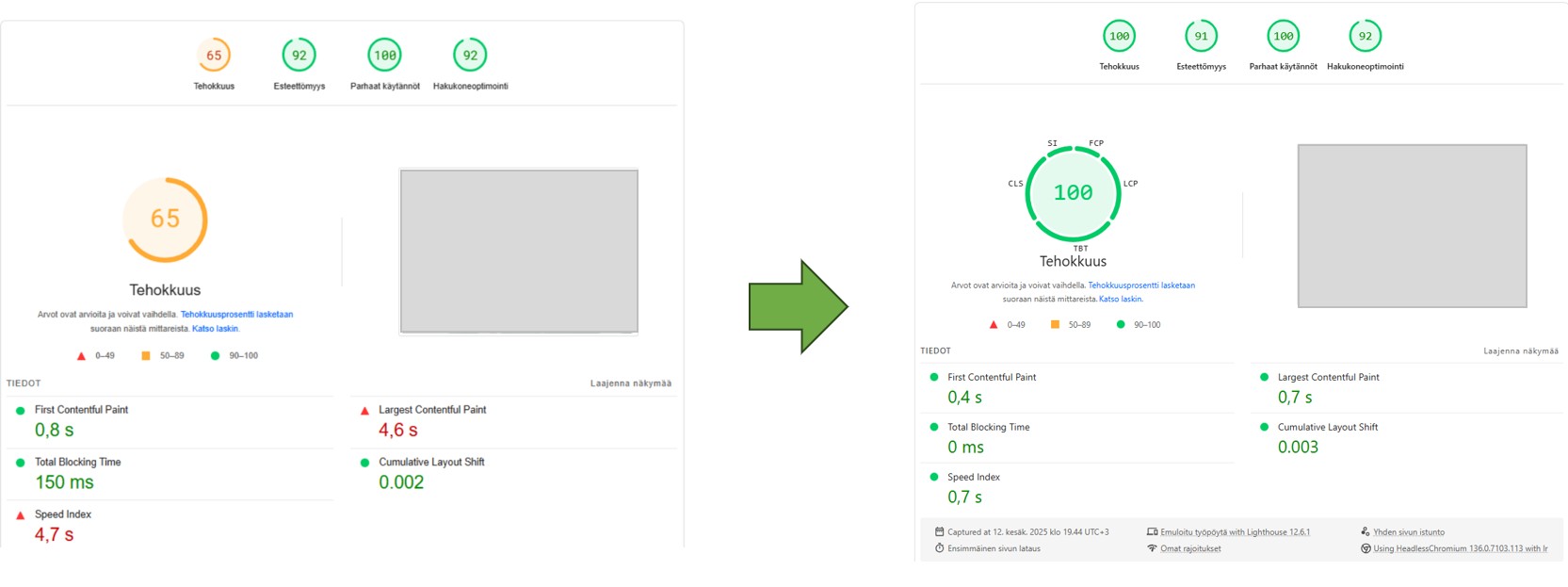This screenshot has width=1568, height=587.
Task: Click the large orange 65 performance gauge
Action: click(x=165, y=220)
